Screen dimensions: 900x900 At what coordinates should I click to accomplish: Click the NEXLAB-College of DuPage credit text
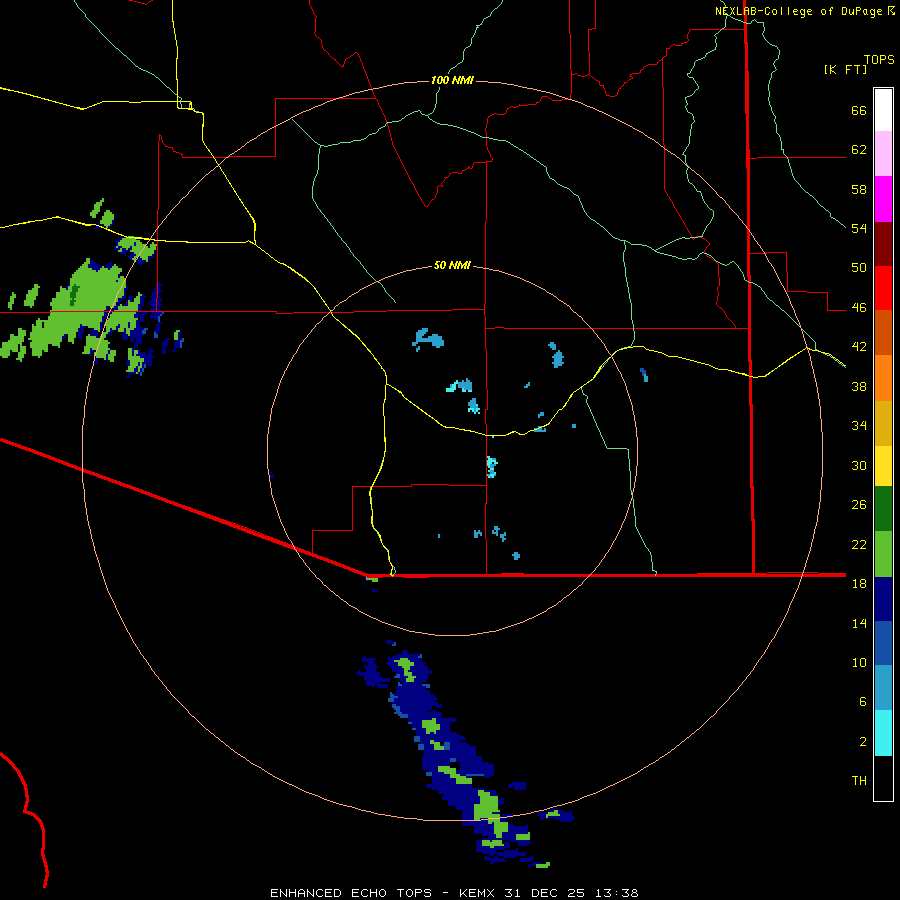tap(799, 11)
